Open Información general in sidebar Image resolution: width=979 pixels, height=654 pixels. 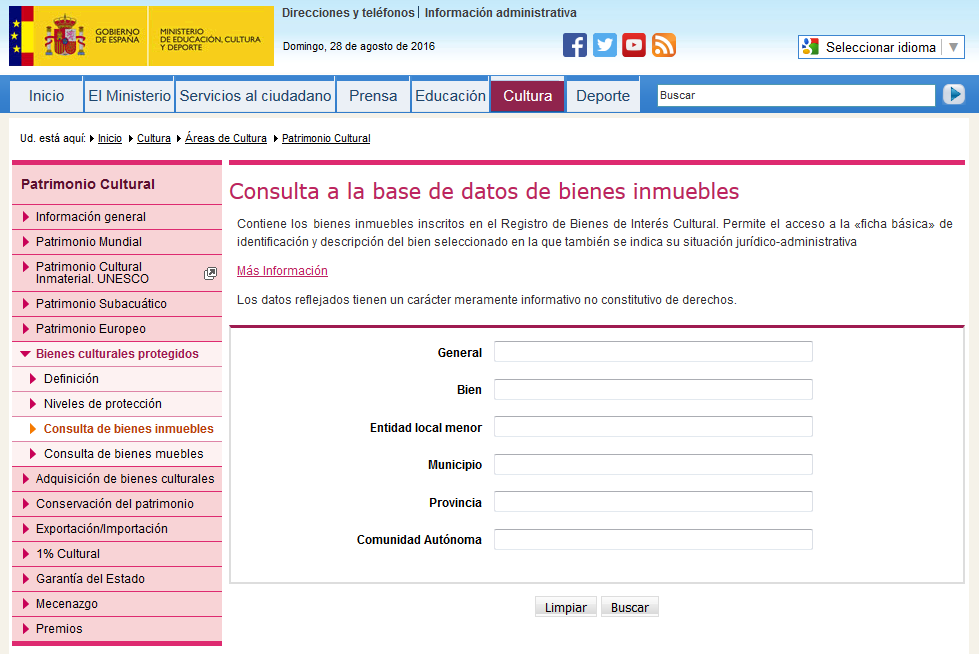[x=117, y=217]
